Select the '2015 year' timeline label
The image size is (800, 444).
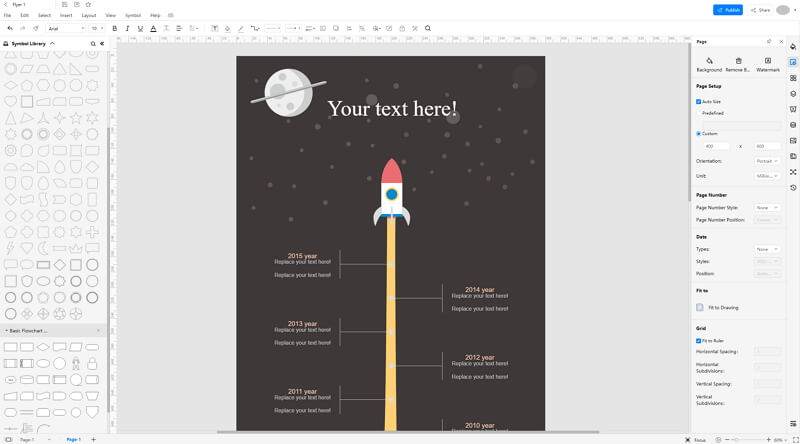302,256
